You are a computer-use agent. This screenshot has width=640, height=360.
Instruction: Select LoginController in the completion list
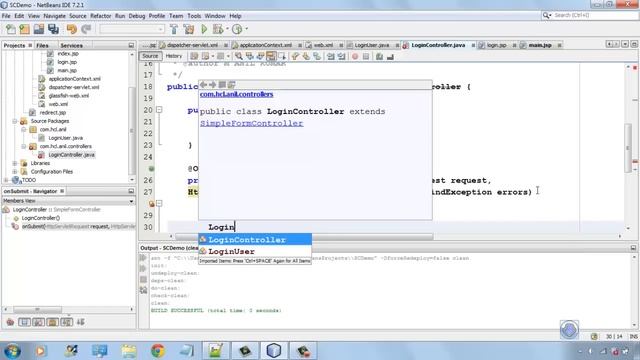pos(255,240)
